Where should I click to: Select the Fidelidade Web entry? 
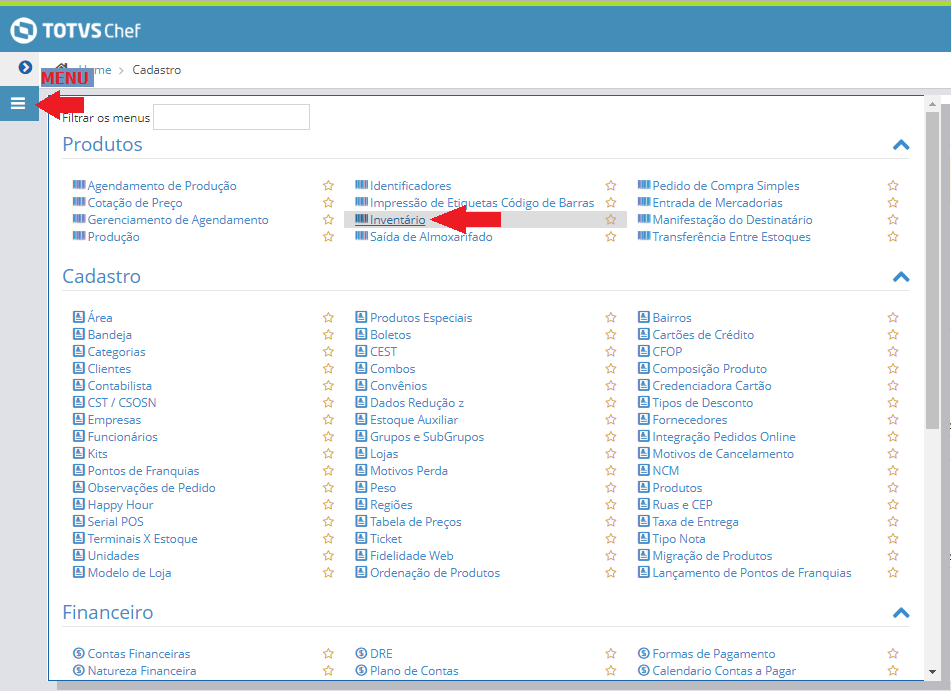tap(412, 555)
